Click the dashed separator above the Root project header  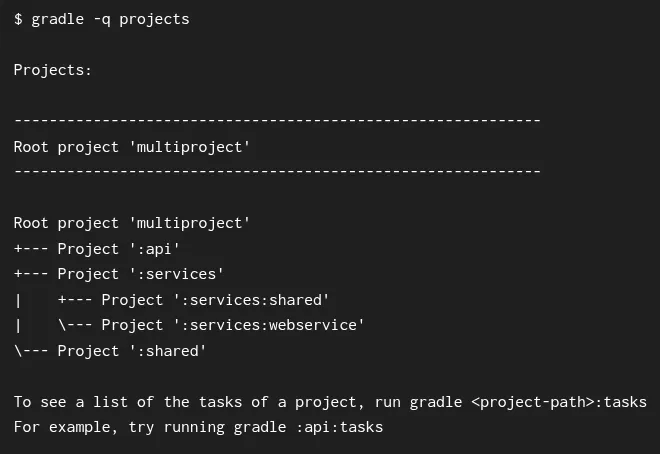point(277,121)
